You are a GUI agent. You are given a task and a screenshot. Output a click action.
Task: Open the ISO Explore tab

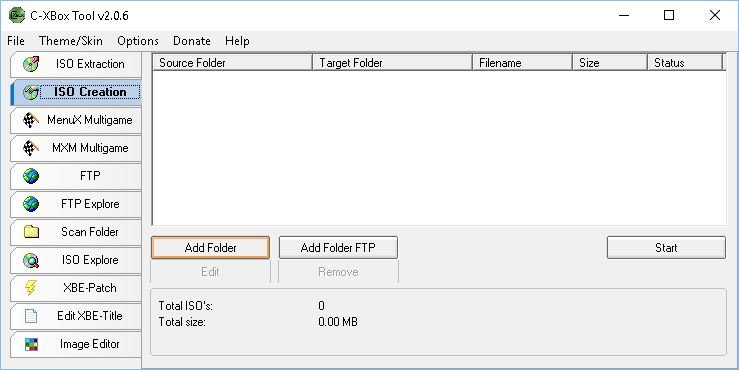point(76,260)
